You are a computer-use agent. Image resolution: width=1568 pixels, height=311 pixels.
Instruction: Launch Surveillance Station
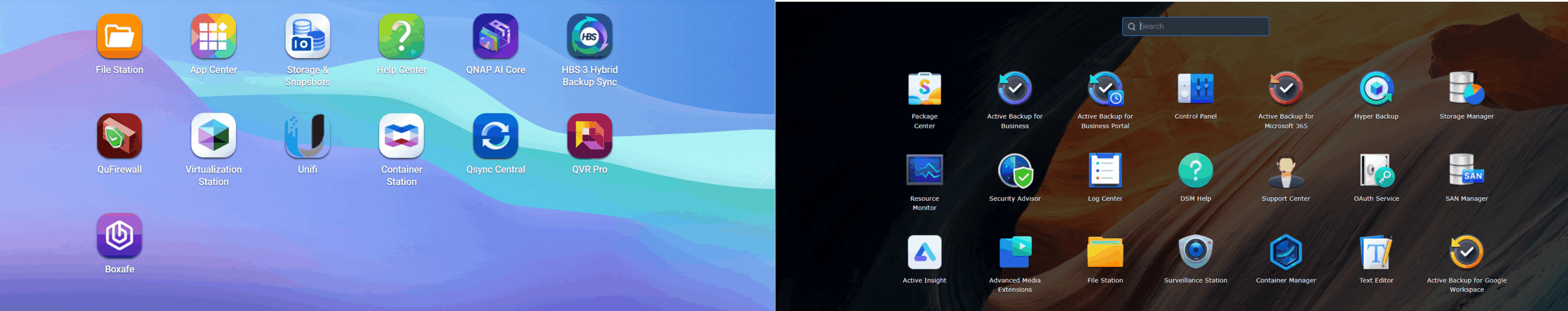(x=1196, y=252)
